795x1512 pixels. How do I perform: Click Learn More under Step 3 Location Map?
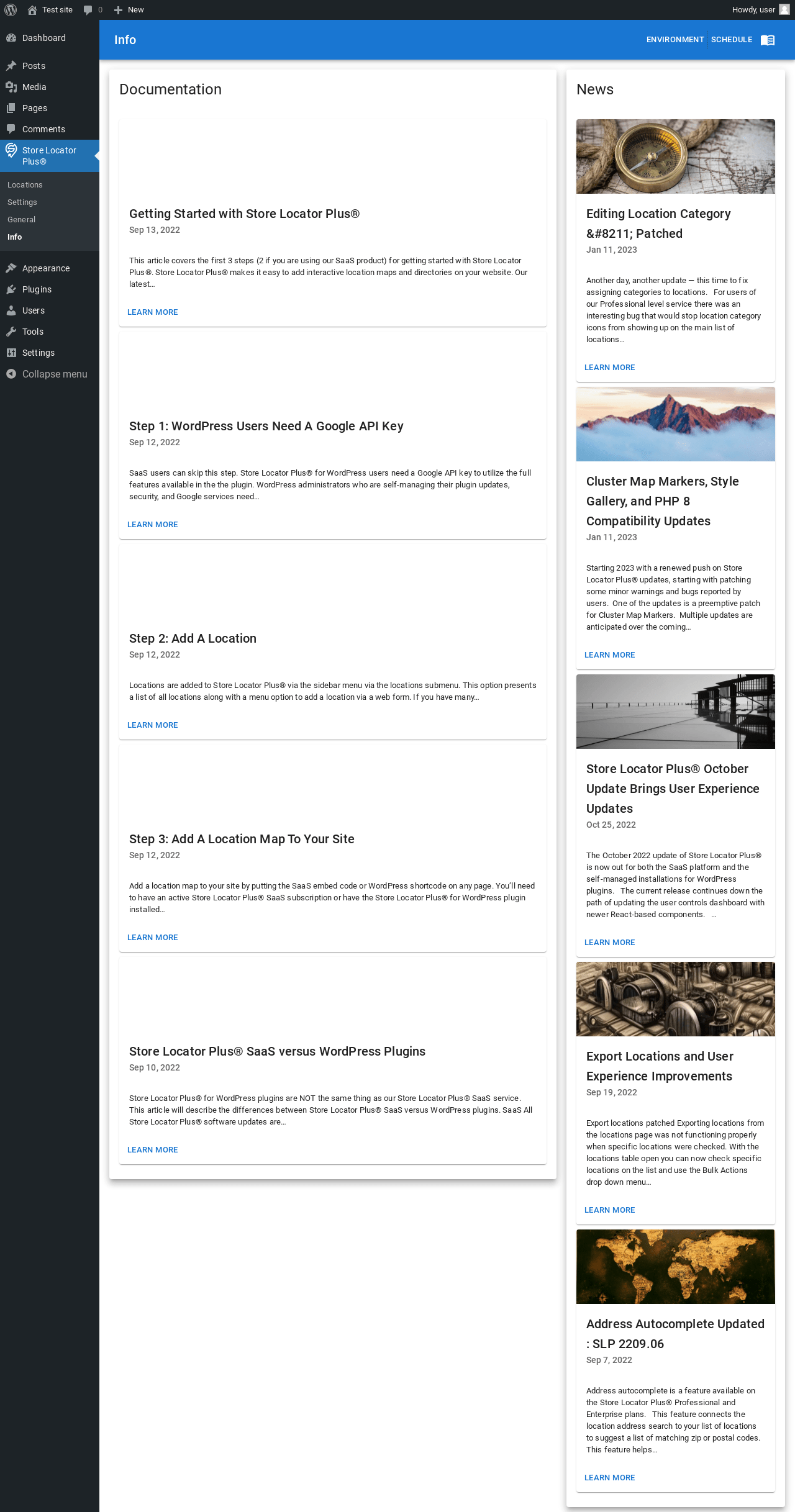[x=153, y=938]
